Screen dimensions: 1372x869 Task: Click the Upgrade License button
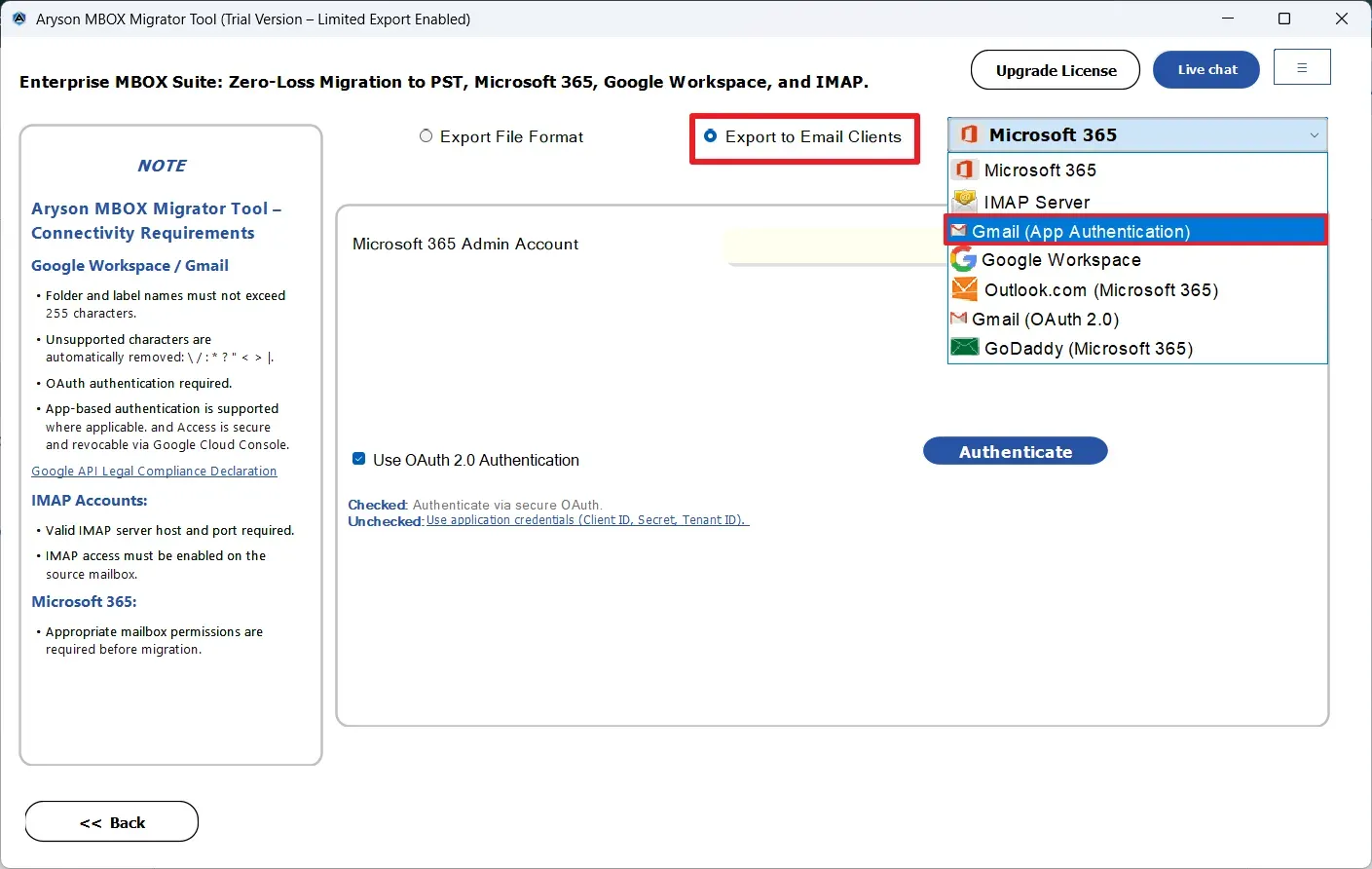coord(1056,70)
